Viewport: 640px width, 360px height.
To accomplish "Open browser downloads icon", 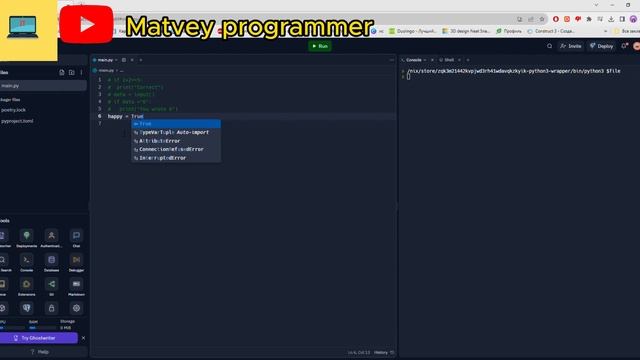I will [x=611, y=19].
